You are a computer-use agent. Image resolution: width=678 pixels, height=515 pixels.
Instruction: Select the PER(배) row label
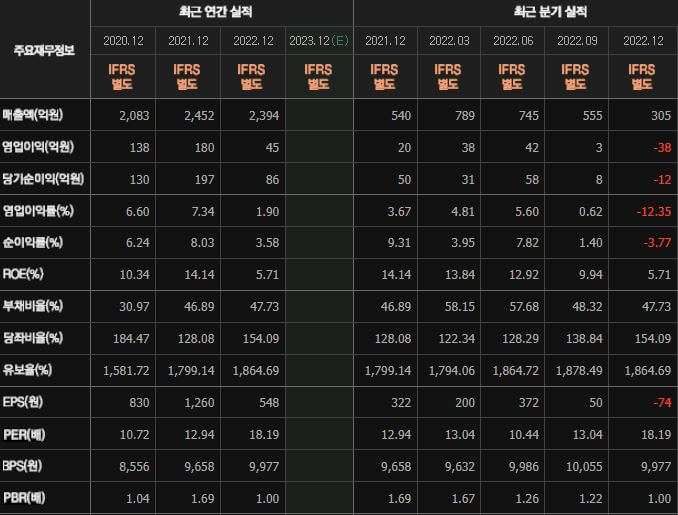pyautogui.click(x=24, y=434)
